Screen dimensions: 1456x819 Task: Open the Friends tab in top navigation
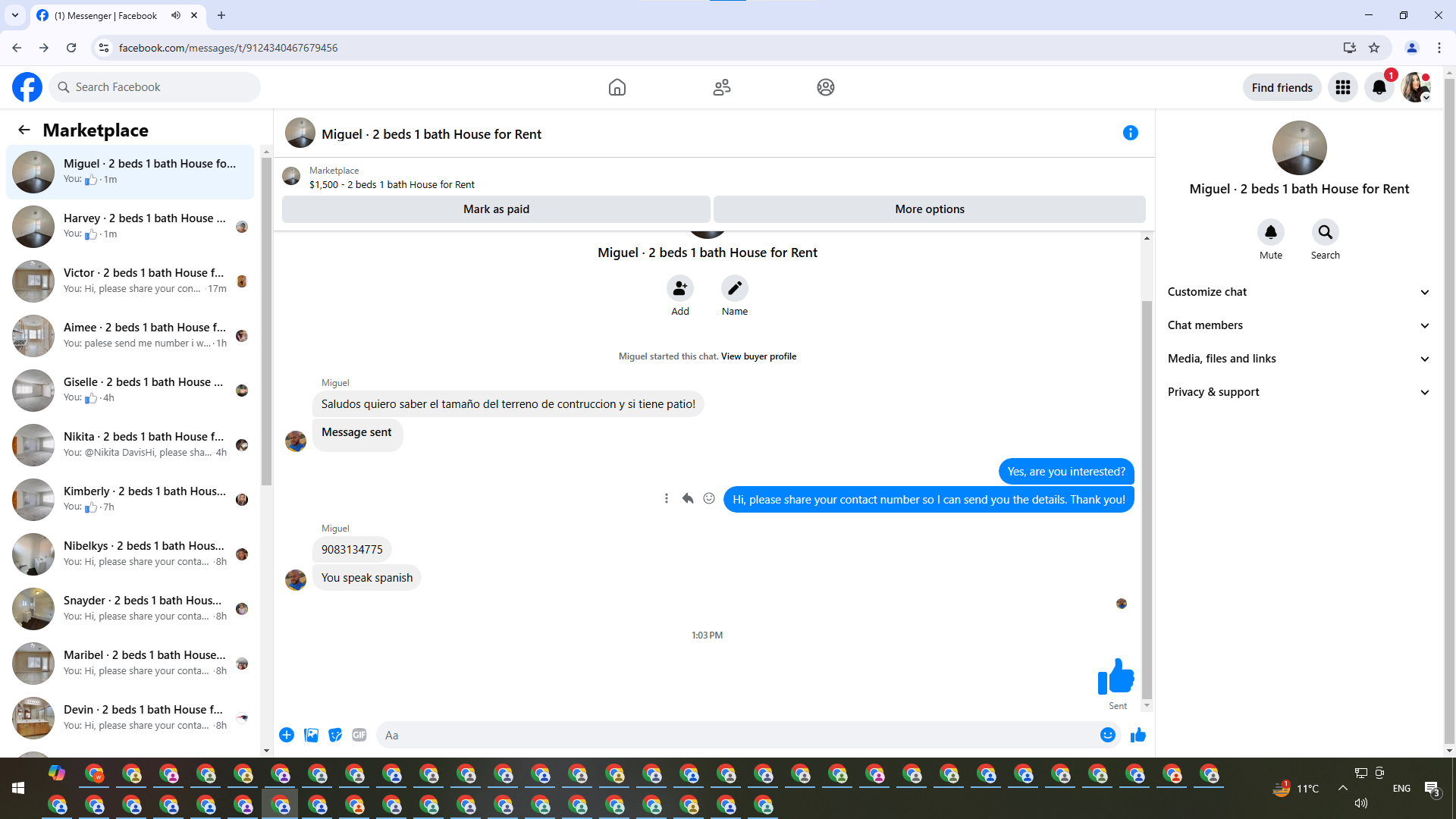721,87
